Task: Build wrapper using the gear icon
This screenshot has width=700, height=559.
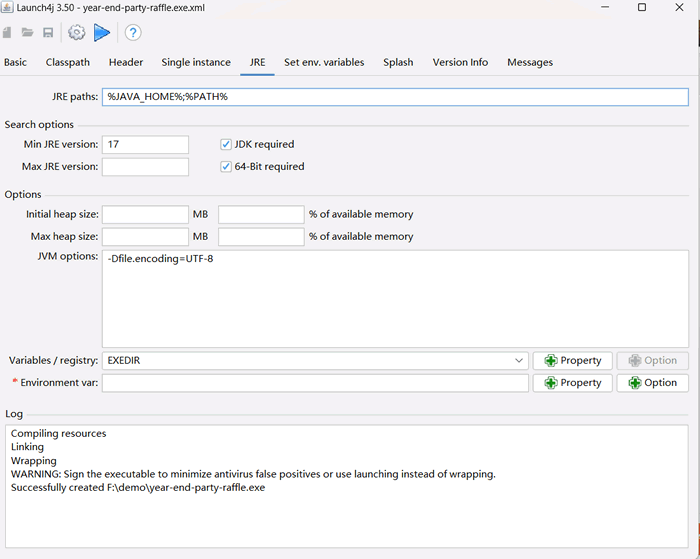Action: [x=76, y=33]
